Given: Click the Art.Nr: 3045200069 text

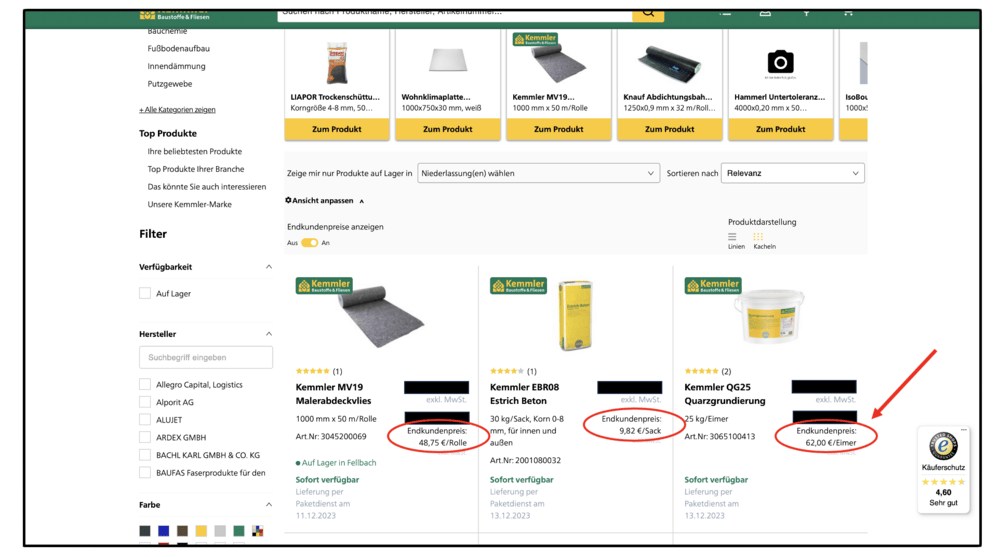Looking at the screenshot, I should click(x=331, y=436).
